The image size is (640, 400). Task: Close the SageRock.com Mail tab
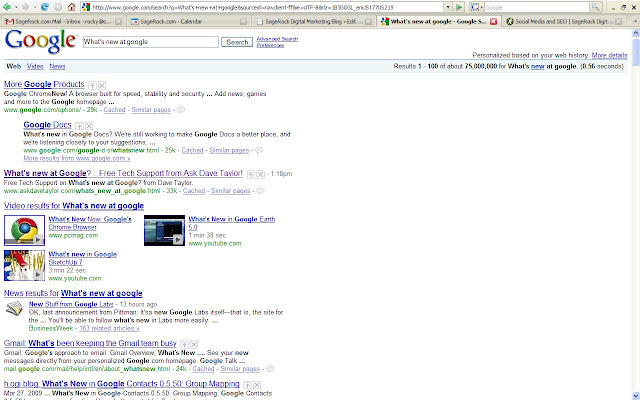tap(118, 22)
